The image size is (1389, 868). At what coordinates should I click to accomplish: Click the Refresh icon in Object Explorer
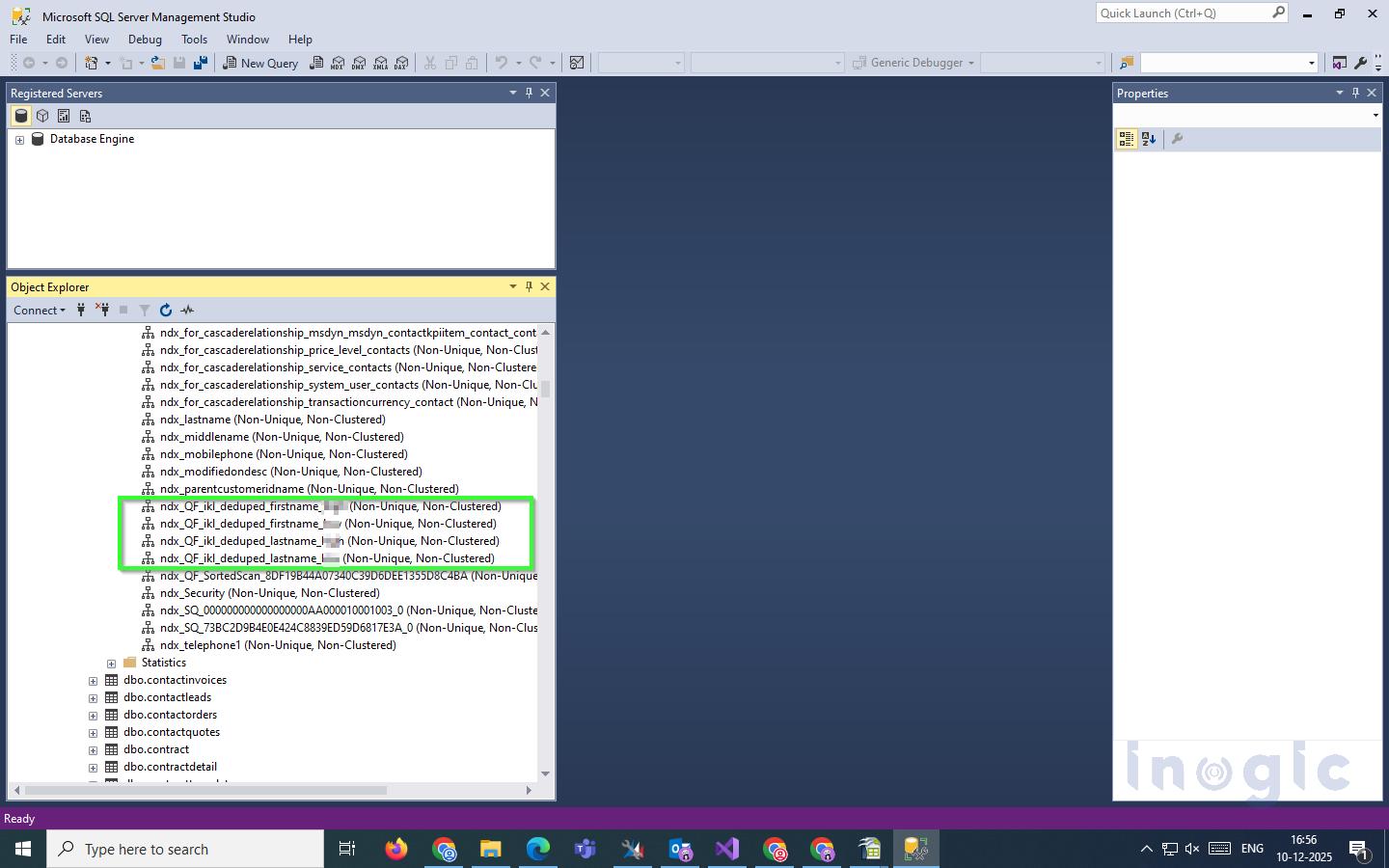coord(166,310)
